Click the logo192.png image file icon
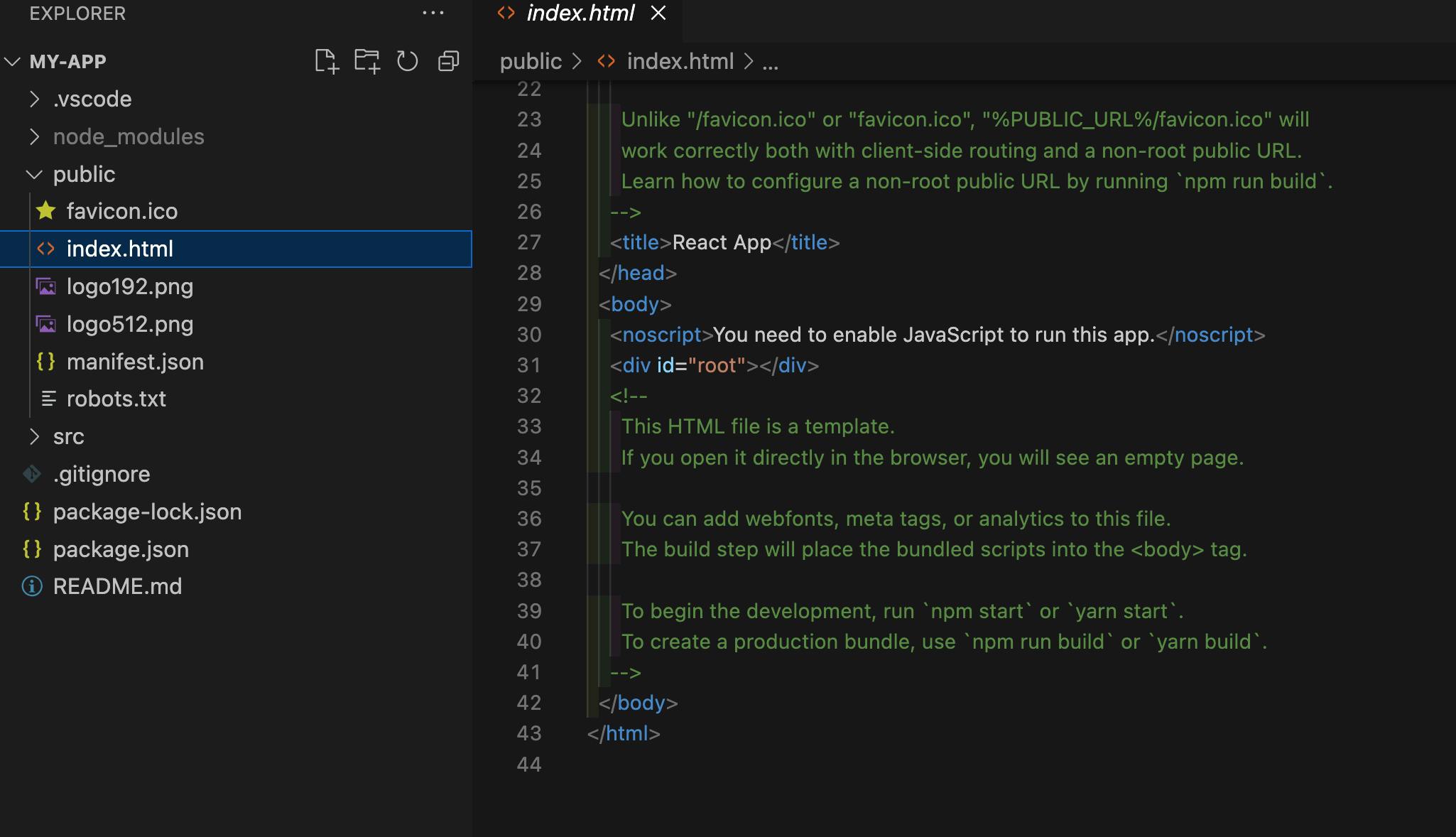Image resolution: width=1456 pixels, height=837 pixels. (x=46, y=286)
